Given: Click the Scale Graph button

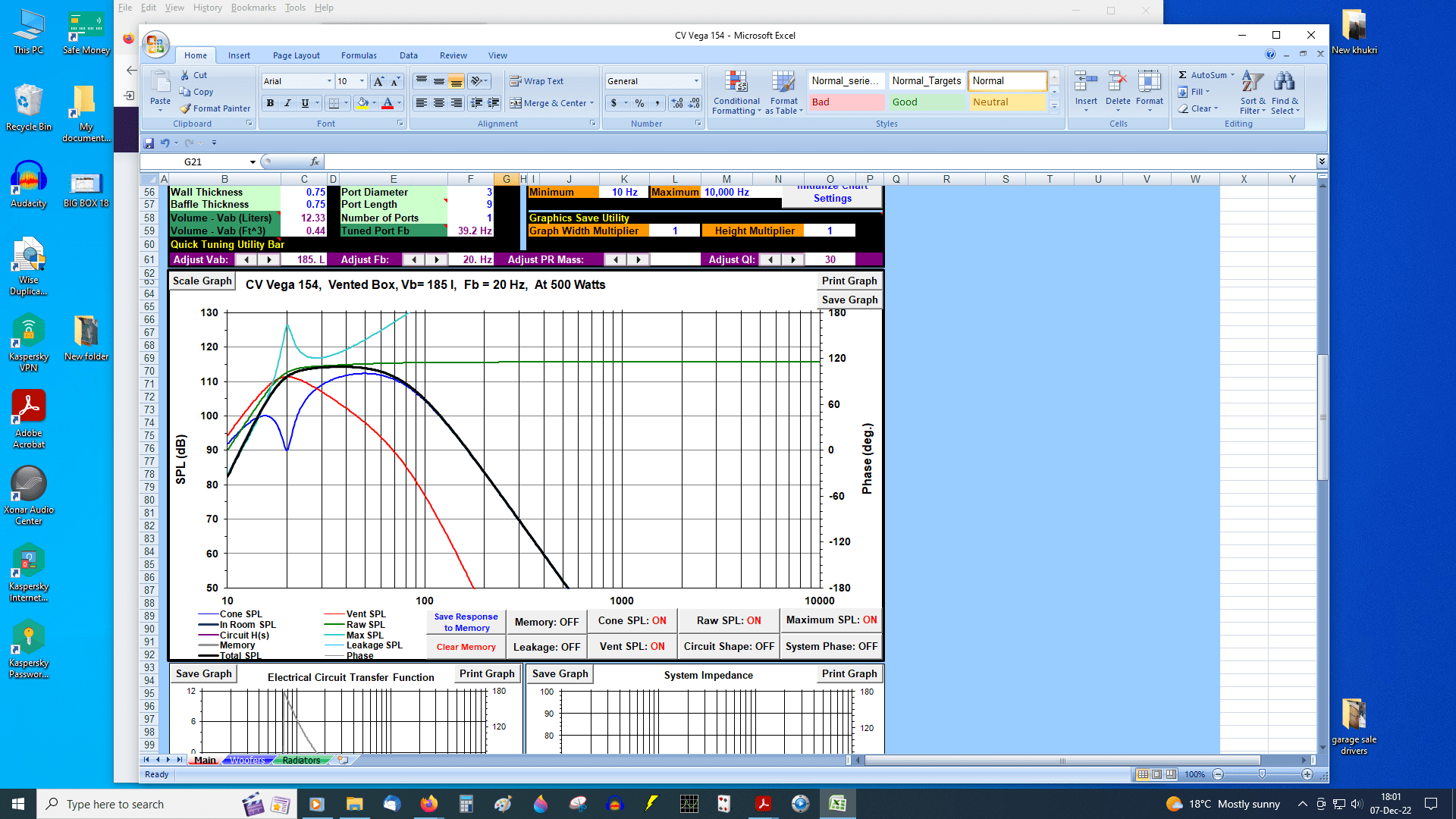Looking at the screenshot, I should click(x=202, y=281).
